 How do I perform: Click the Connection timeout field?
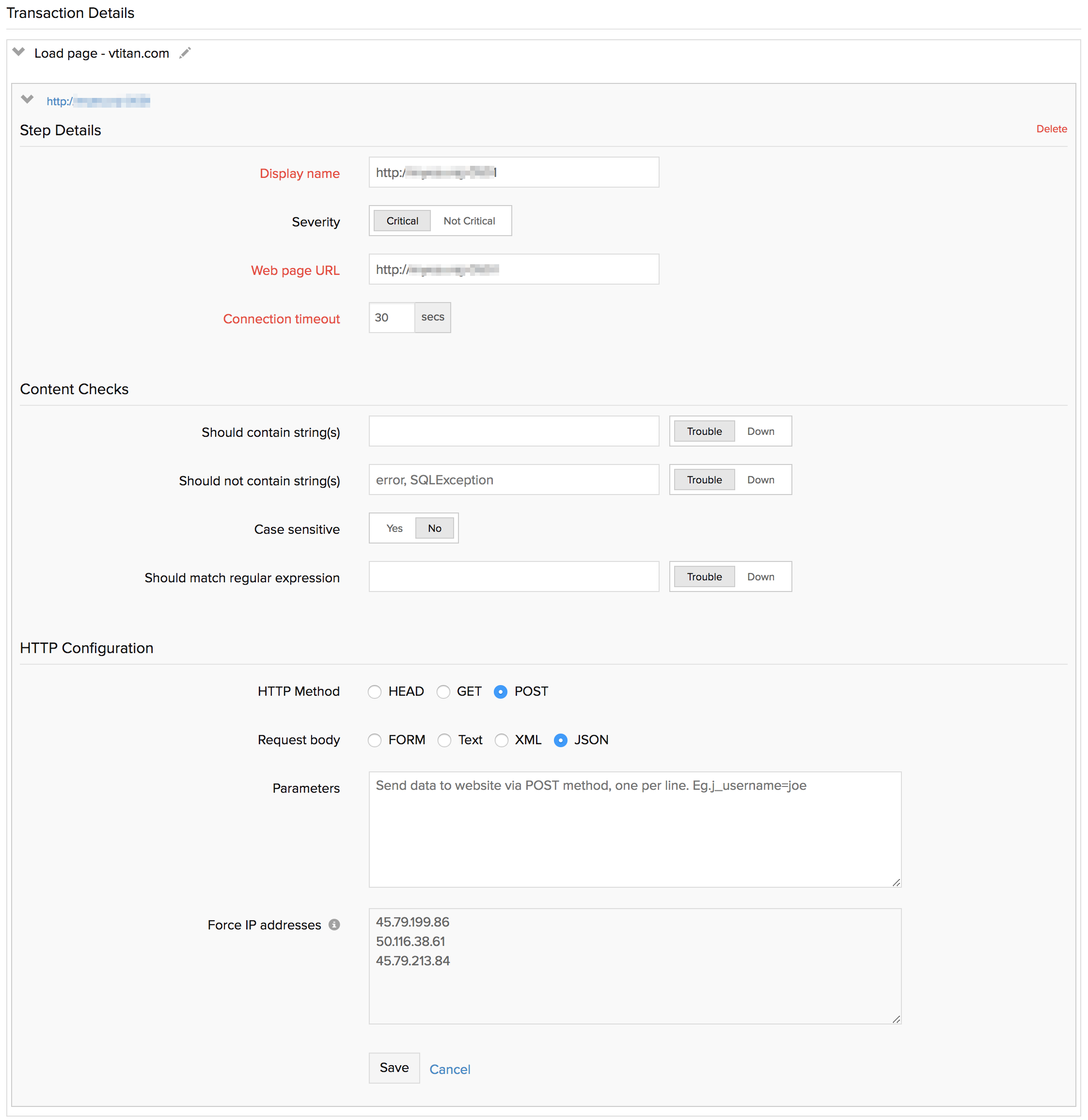(392, 317)
